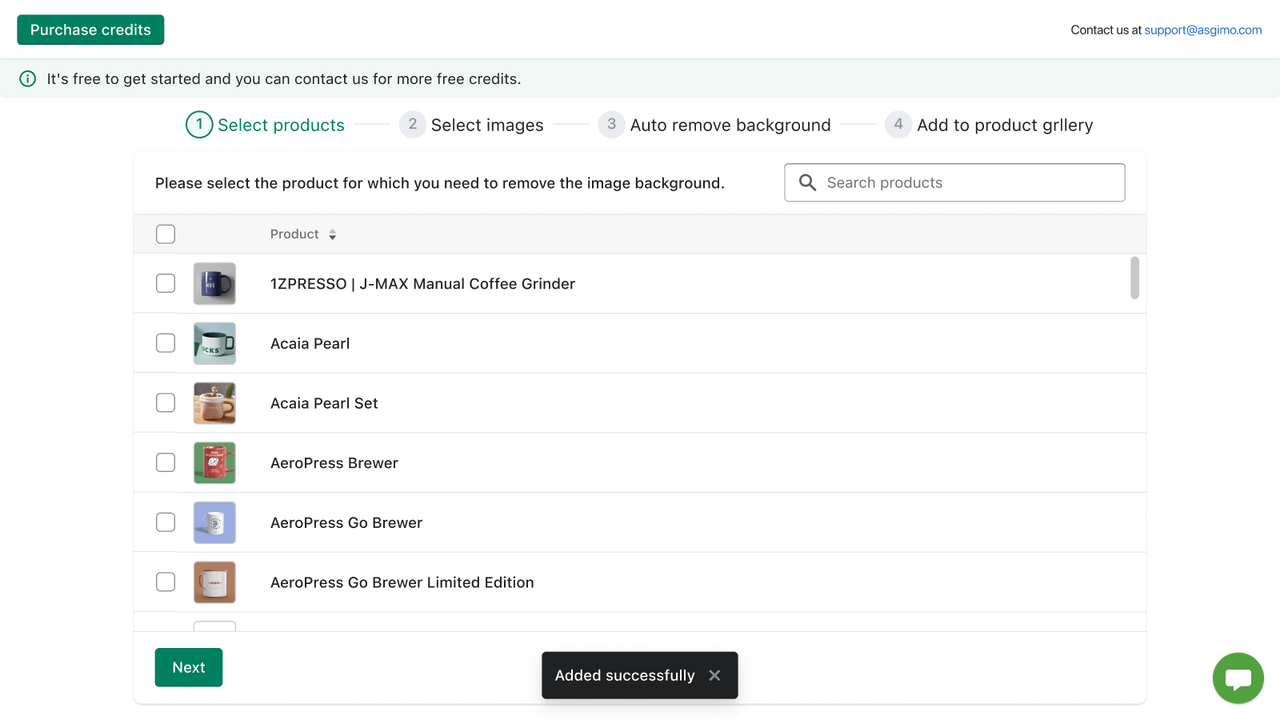This screenshot has height=720, width=1280.
Task: Go to step 3 Auto remove background
Action: pyautogui.click(x=714, y=125)
